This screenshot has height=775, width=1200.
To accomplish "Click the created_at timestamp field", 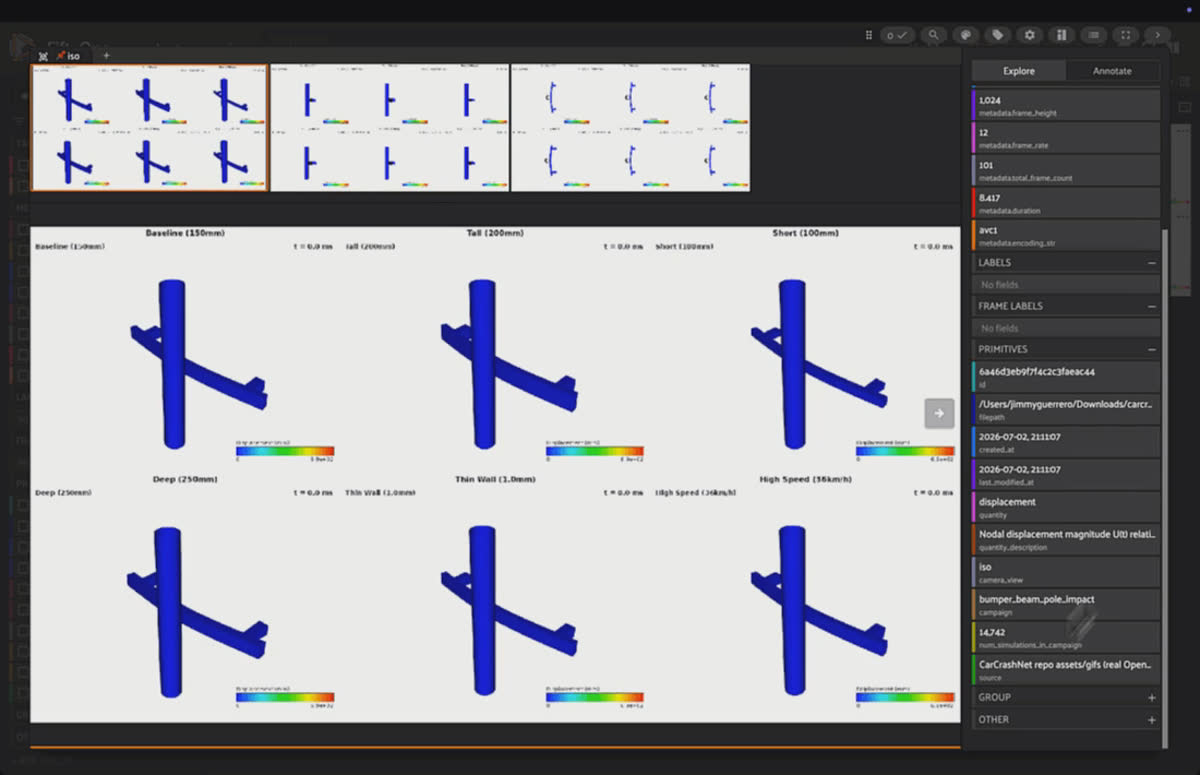I will (x=1066, y=442).
